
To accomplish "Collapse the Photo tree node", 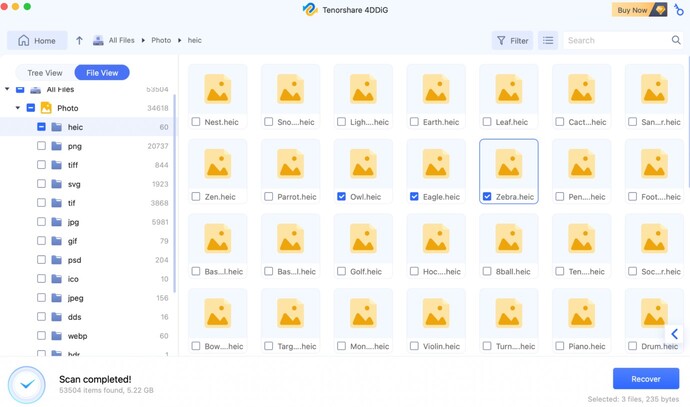I will pos(18,108).
